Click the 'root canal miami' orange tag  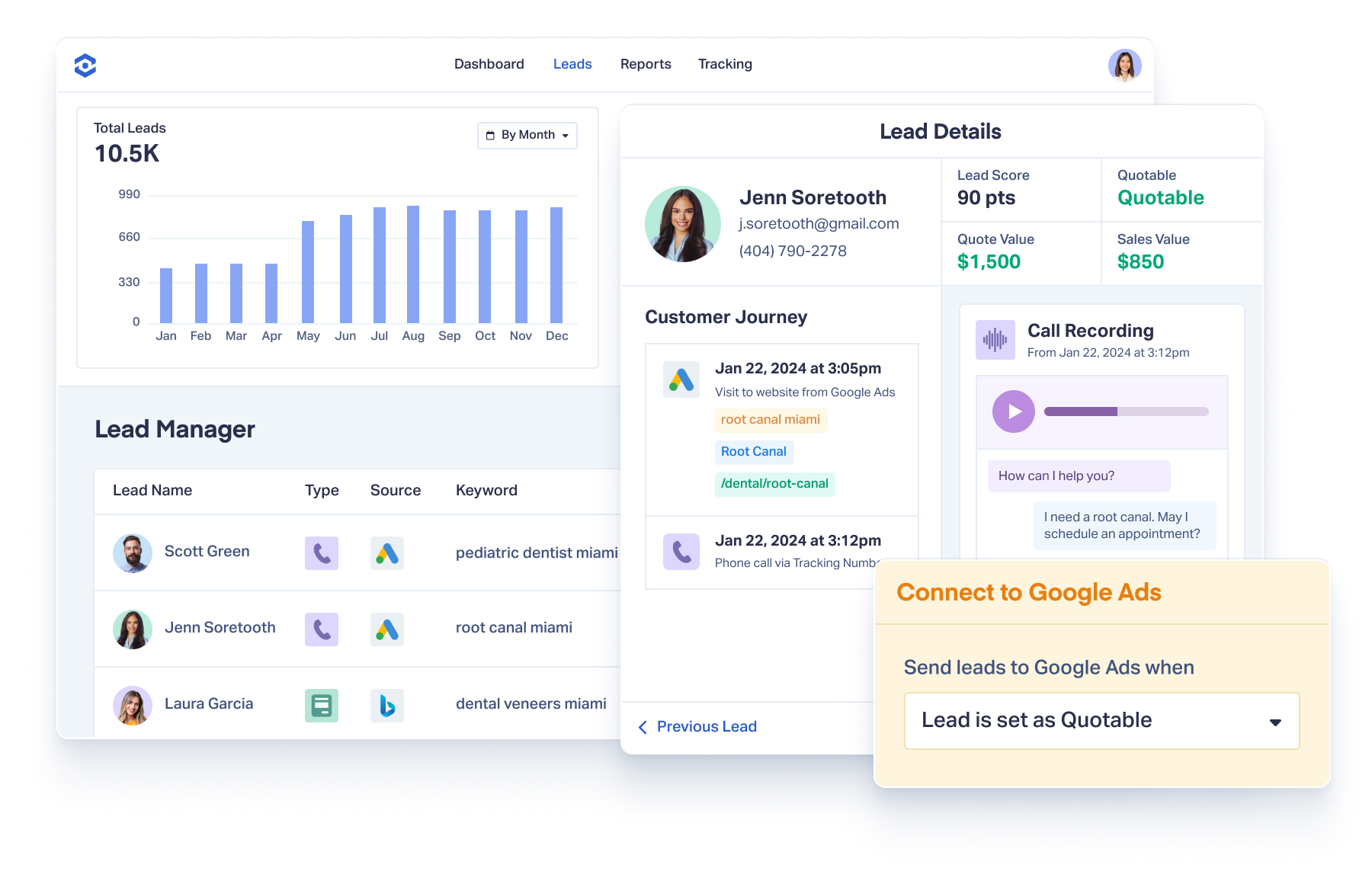[771, 420]
